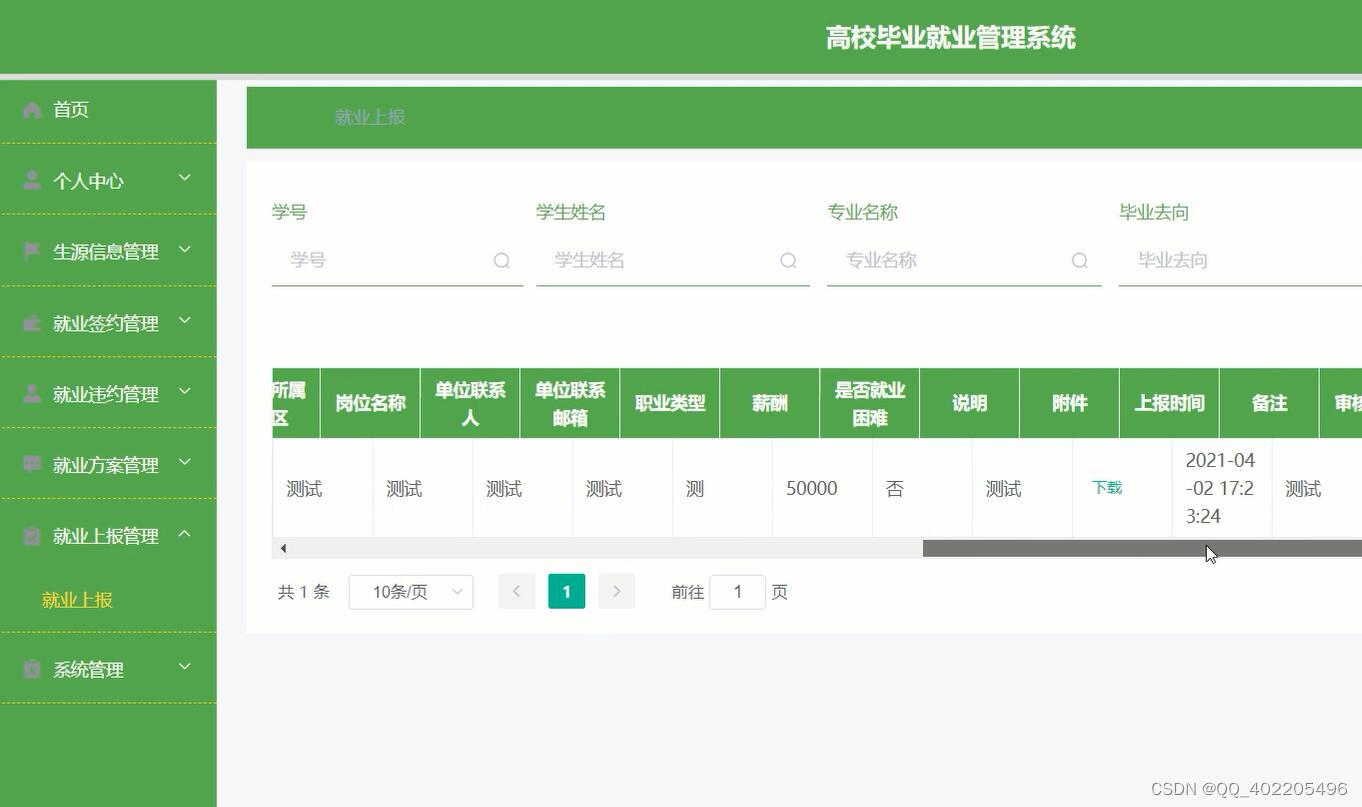This screenshot has width=1362, height=807.
Task: Open the 就业上报 tab header
Action: (369, 117)
